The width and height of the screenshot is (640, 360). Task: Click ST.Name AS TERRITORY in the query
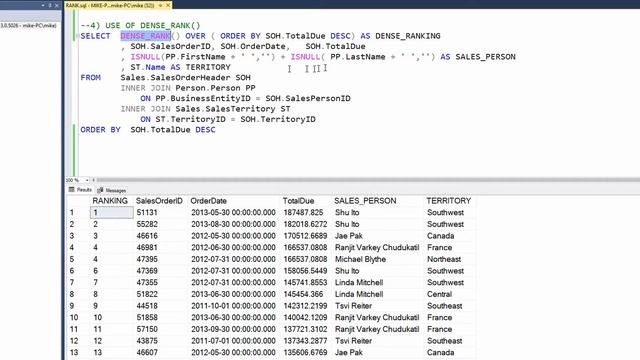[x=180, y=67]
